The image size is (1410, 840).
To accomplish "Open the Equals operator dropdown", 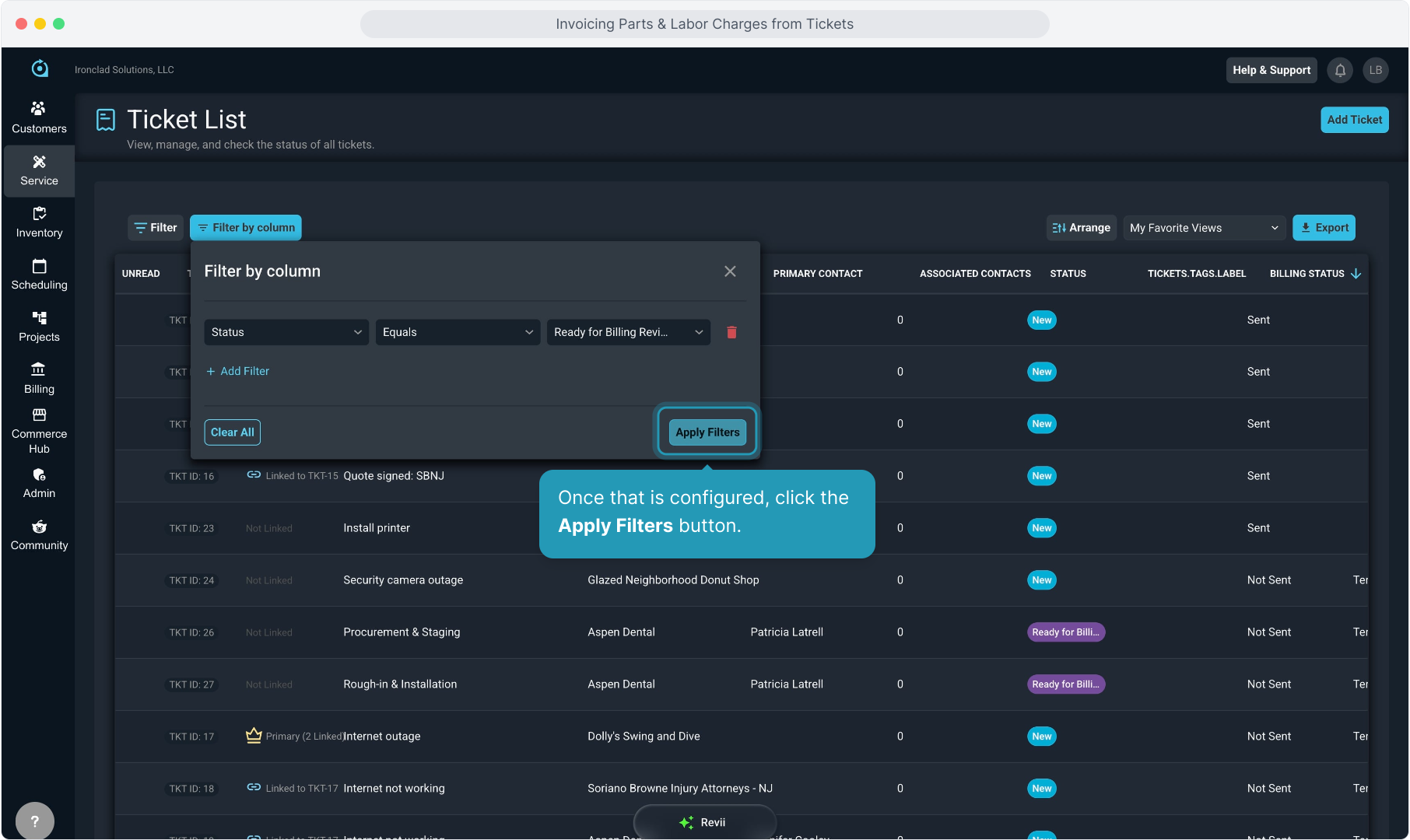I will (x=457, y=332).
